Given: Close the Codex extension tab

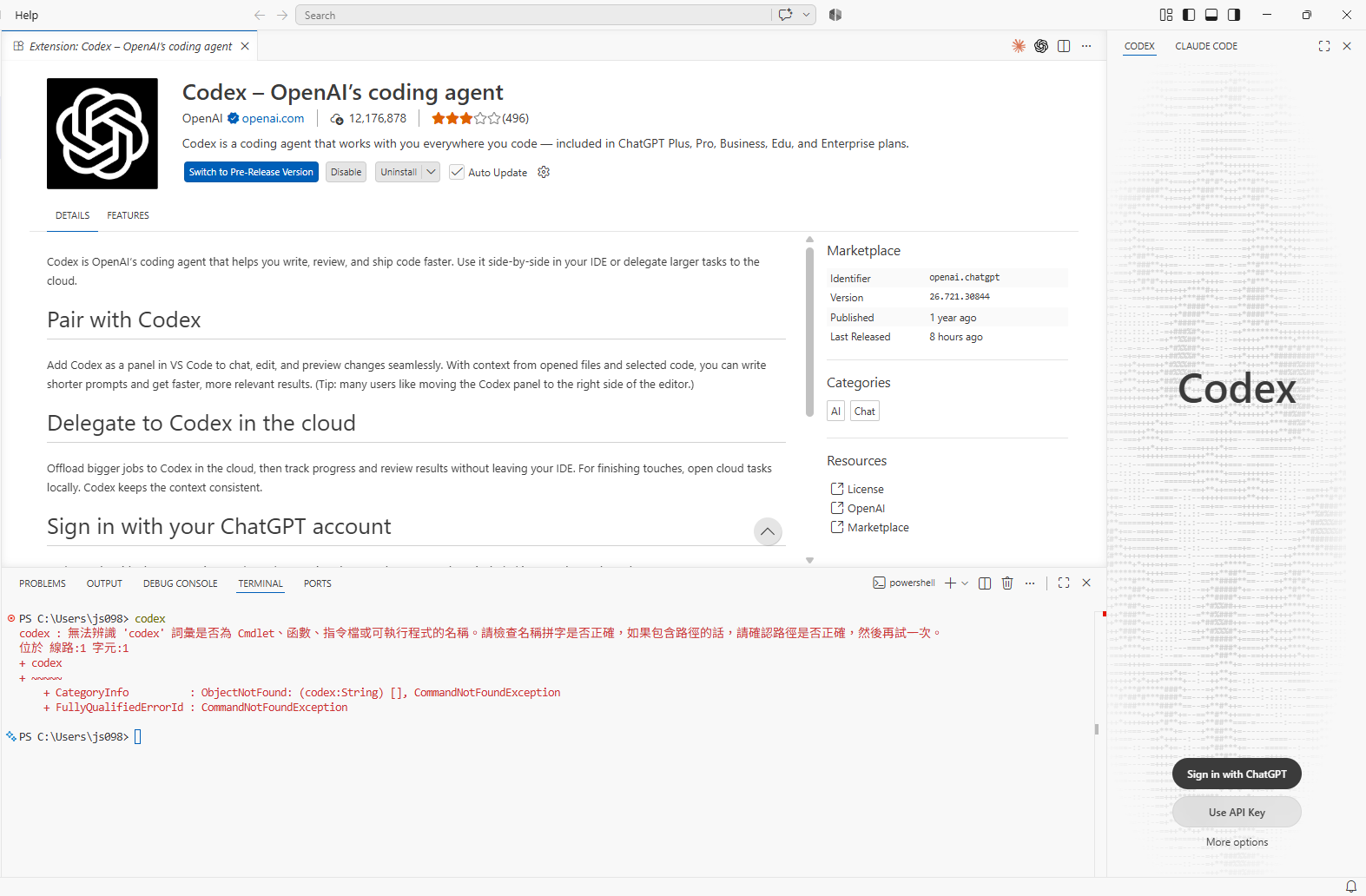Looking at the screenshot, I should [x=245, y=46].
